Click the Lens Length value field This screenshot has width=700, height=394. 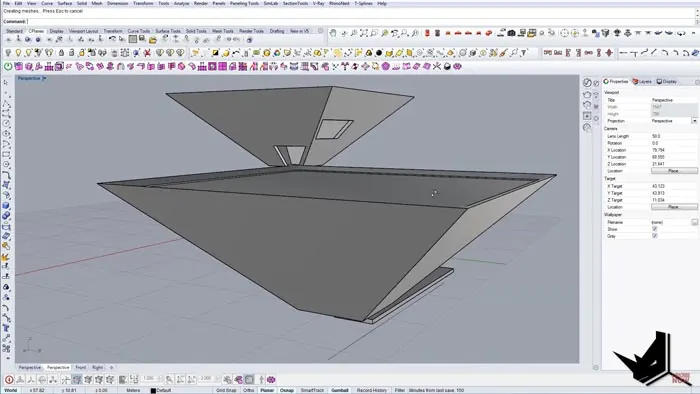click(x=674, y=136)
